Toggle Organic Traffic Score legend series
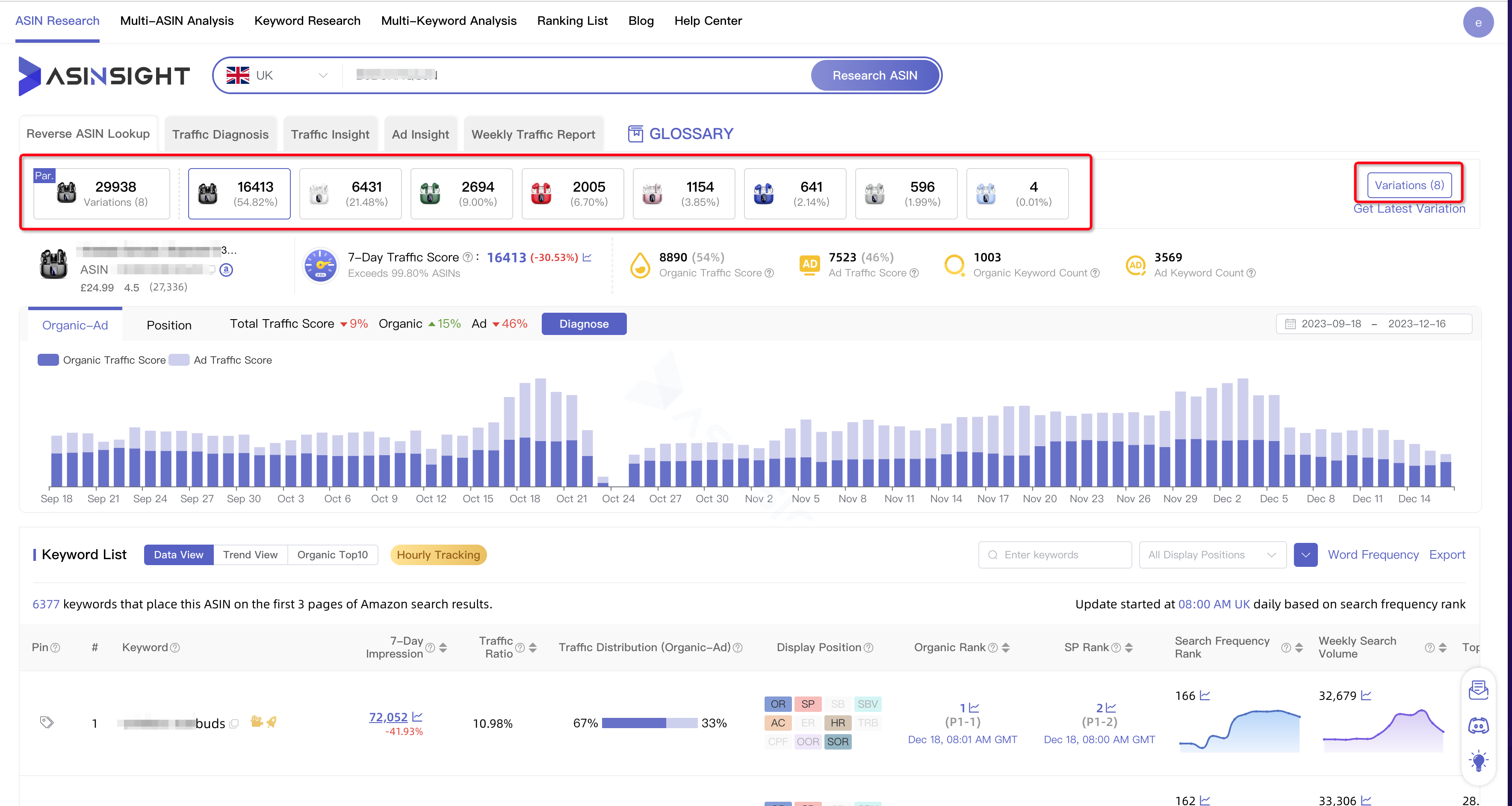The height and width of the screenshot is (806, 1512). click(x=101, y=360)
